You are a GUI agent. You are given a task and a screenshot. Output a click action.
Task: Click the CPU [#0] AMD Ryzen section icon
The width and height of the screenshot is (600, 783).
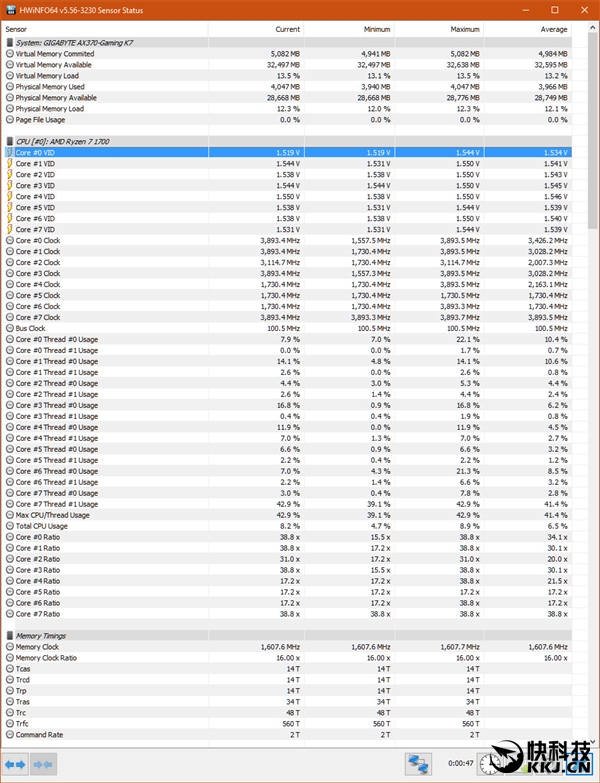pyautogui.click(x=9, y=141)
